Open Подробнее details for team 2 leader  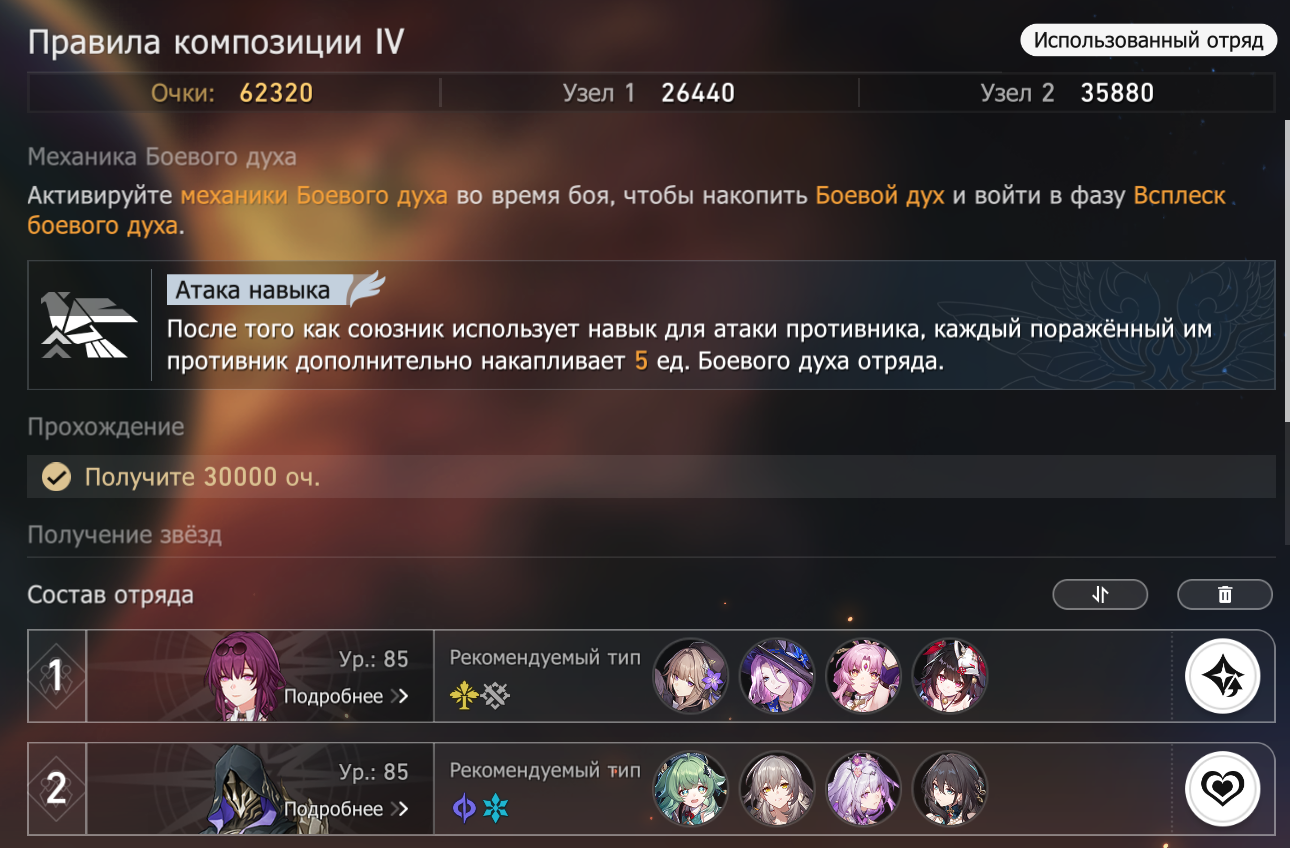[x=346, y=808]
